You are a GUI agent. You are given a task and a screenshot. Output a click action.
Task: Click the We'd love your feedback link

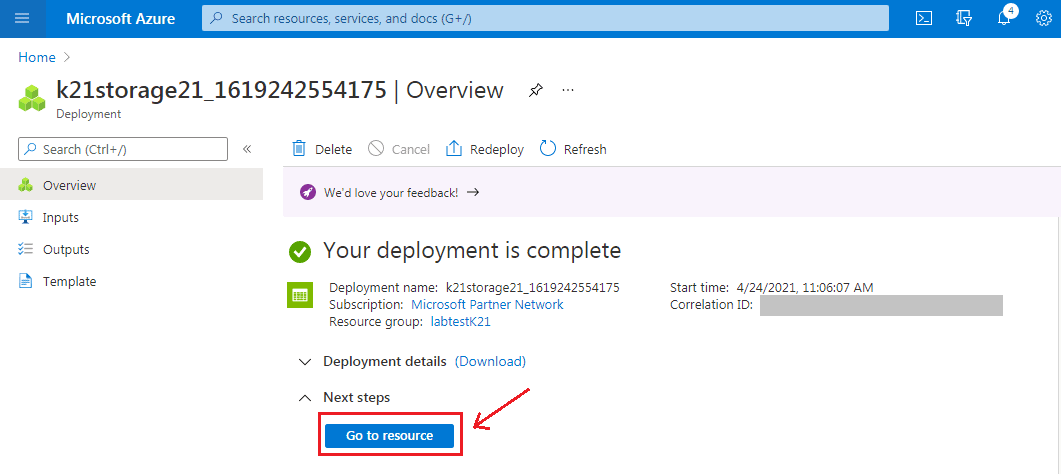tap(391, 192)
